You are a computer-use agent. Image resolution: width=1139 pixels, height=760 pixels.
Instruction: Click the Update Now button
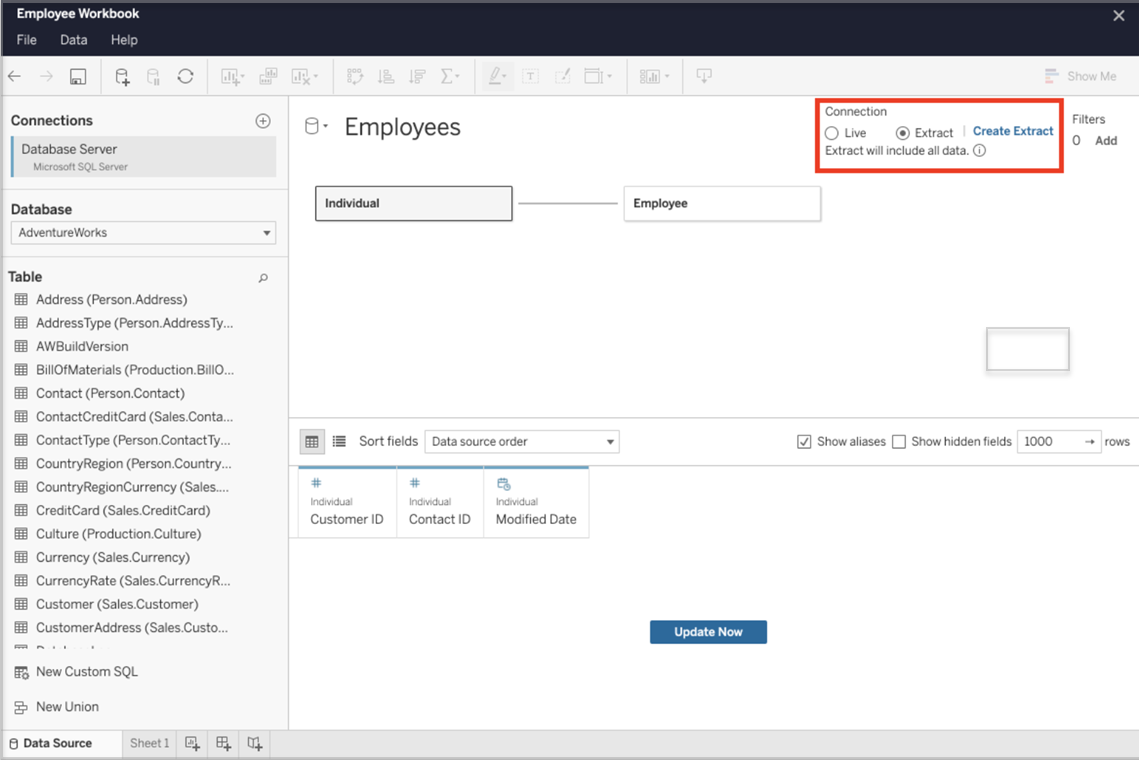[708, 631]
